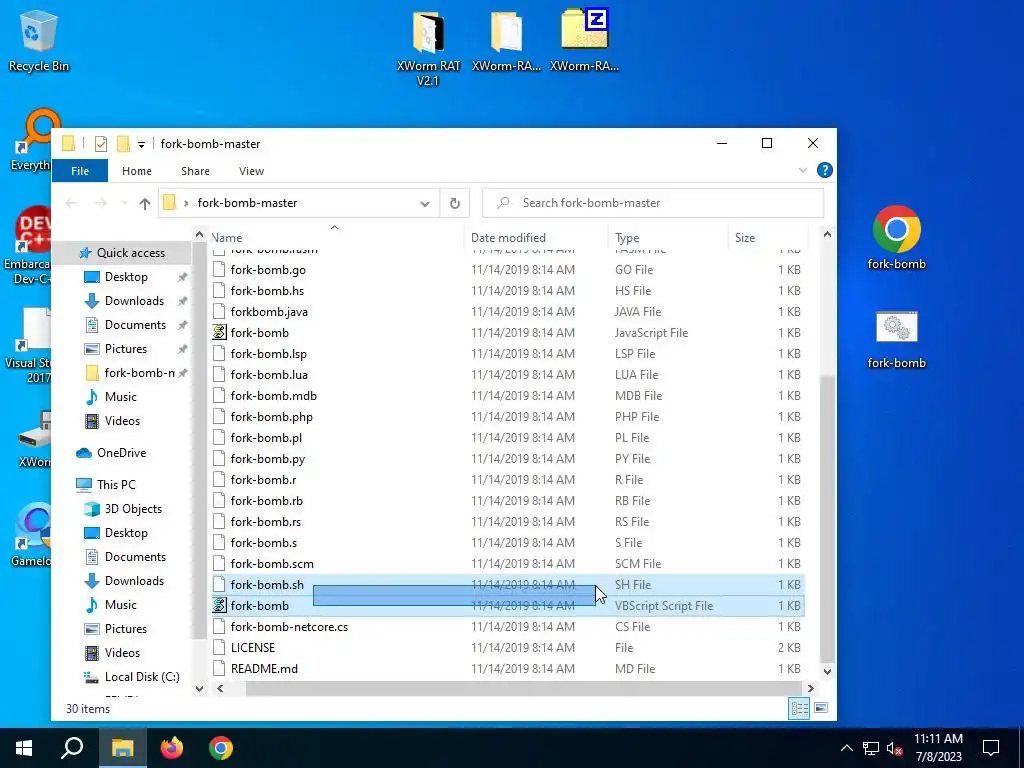Click the Refresh button beside the address bar
This screenshot has width=1024, height=768.
(455, 203)
